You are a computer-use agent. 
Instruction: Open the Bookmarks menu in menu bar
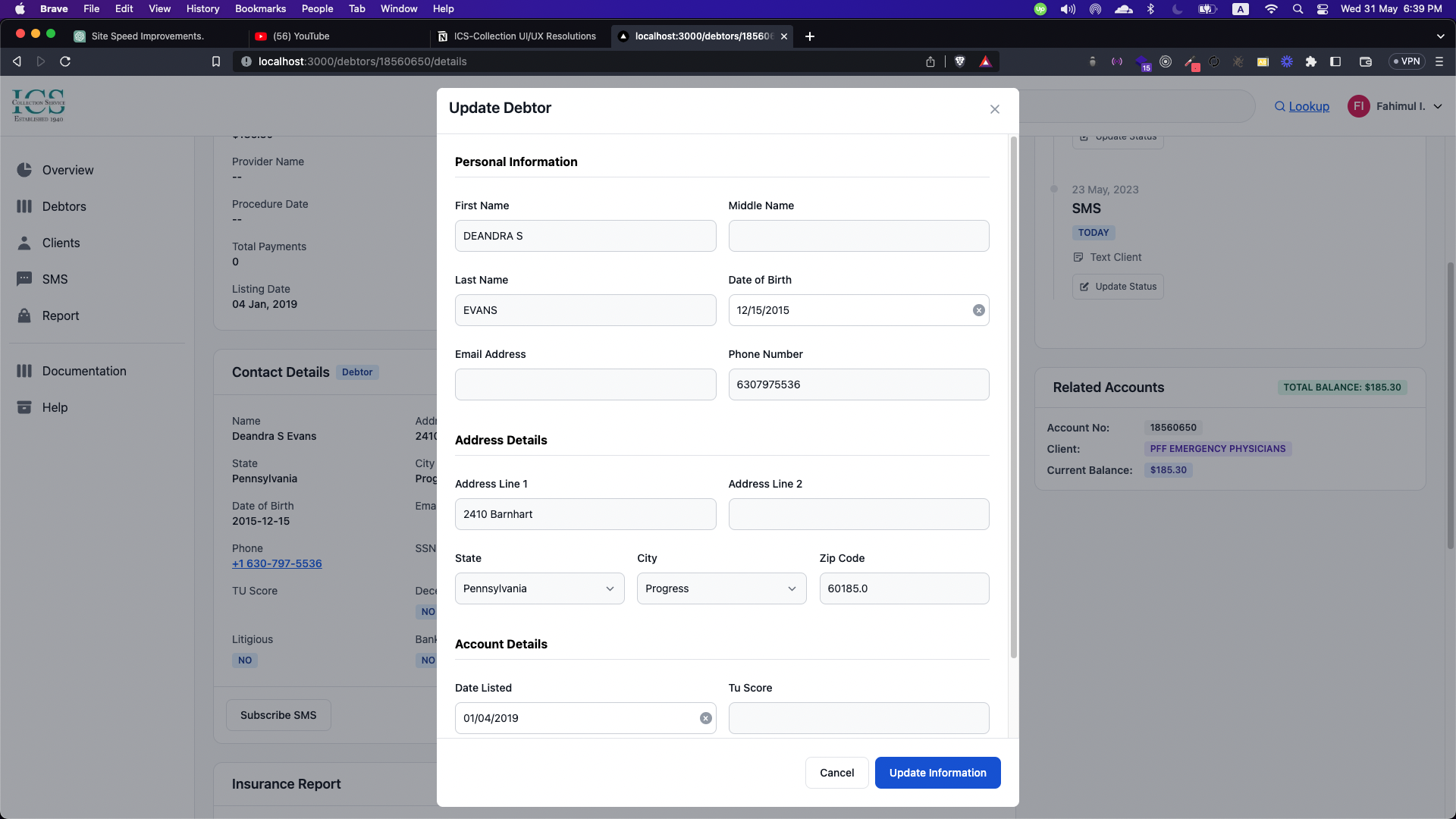coord(260,8)
